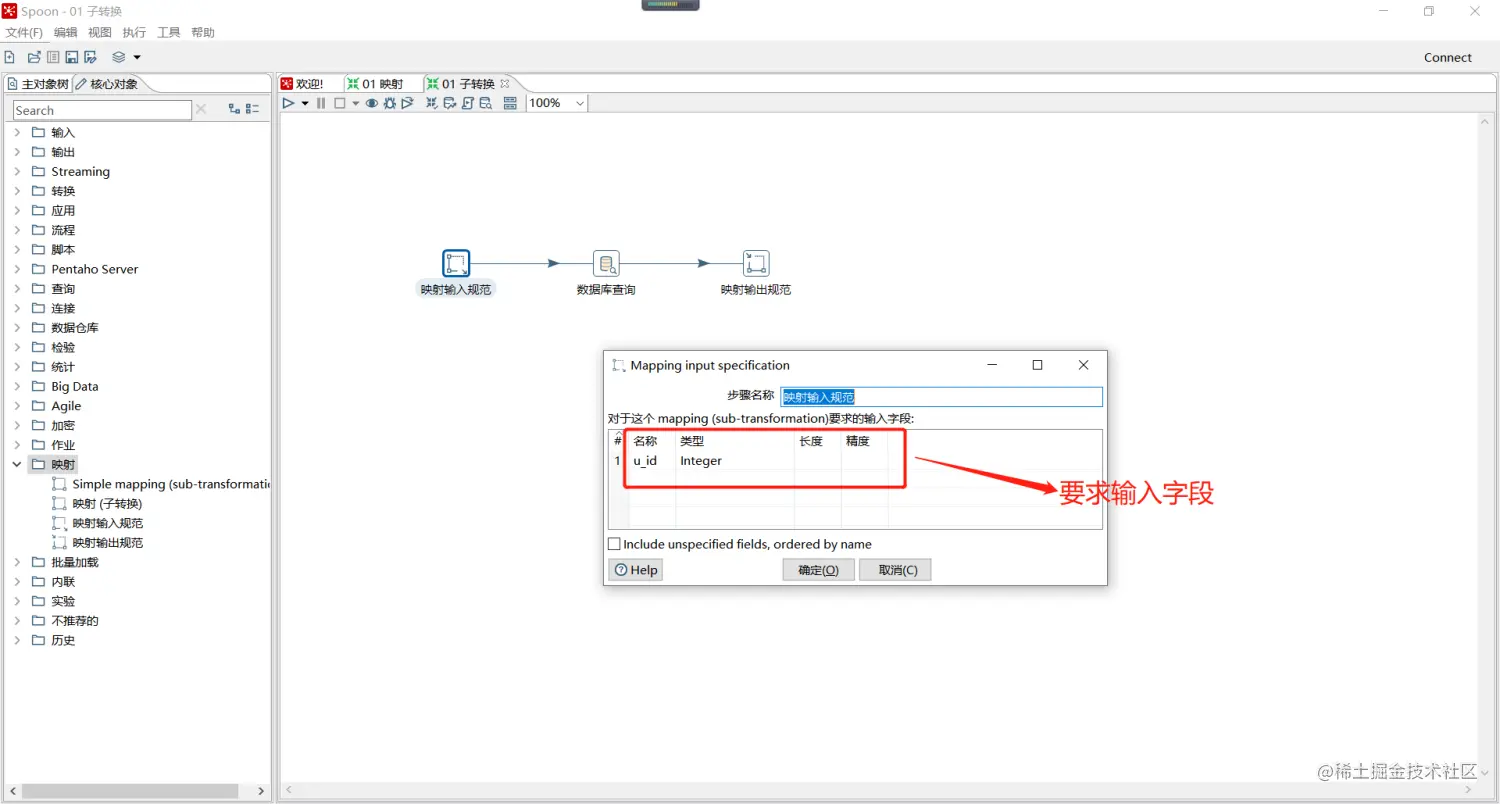The image size is (1500, 804).
Task: Expand the 输入 folder
Action: tap(17, 132)
